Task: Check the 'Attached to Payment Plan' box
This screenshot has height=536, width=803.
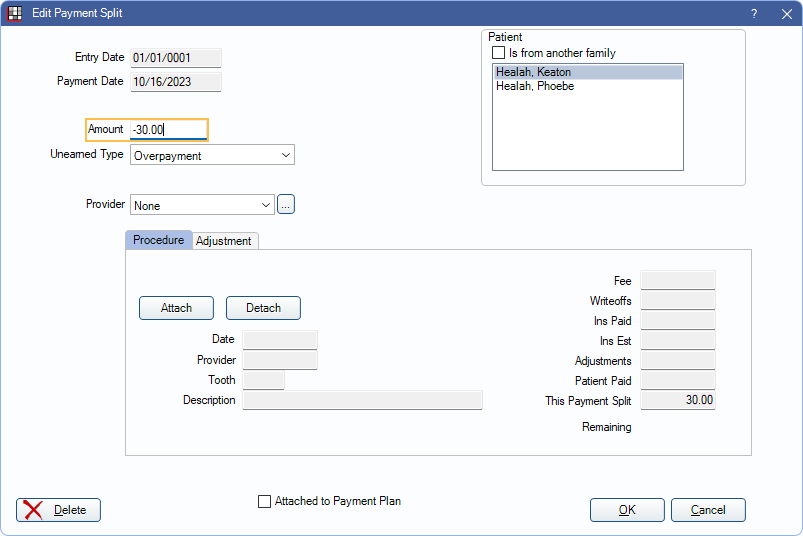Action: coord(264,501)
